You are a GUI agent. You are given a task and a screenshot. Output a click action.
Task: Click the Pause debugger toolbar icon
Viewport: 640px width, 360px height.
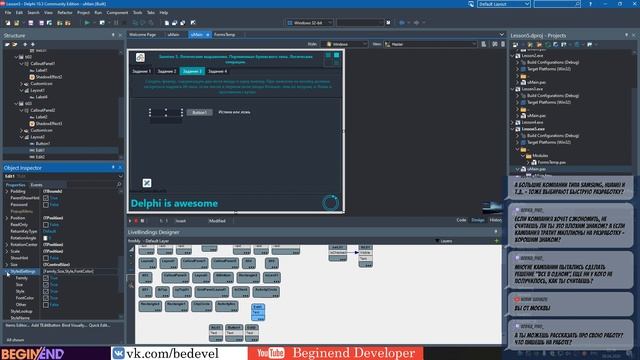click(116, 23)
